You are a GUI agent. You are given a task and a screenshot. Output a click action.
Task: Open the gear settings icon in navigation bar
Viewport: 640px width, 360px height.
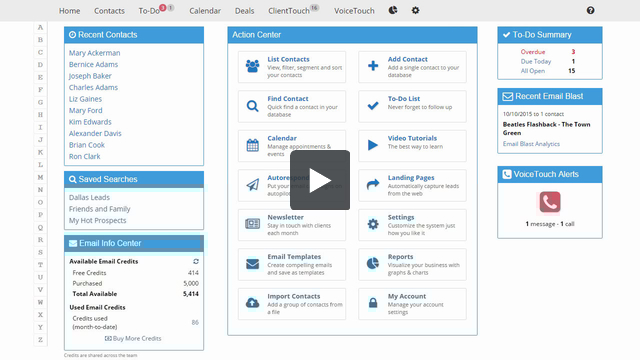tap(416, 10)
